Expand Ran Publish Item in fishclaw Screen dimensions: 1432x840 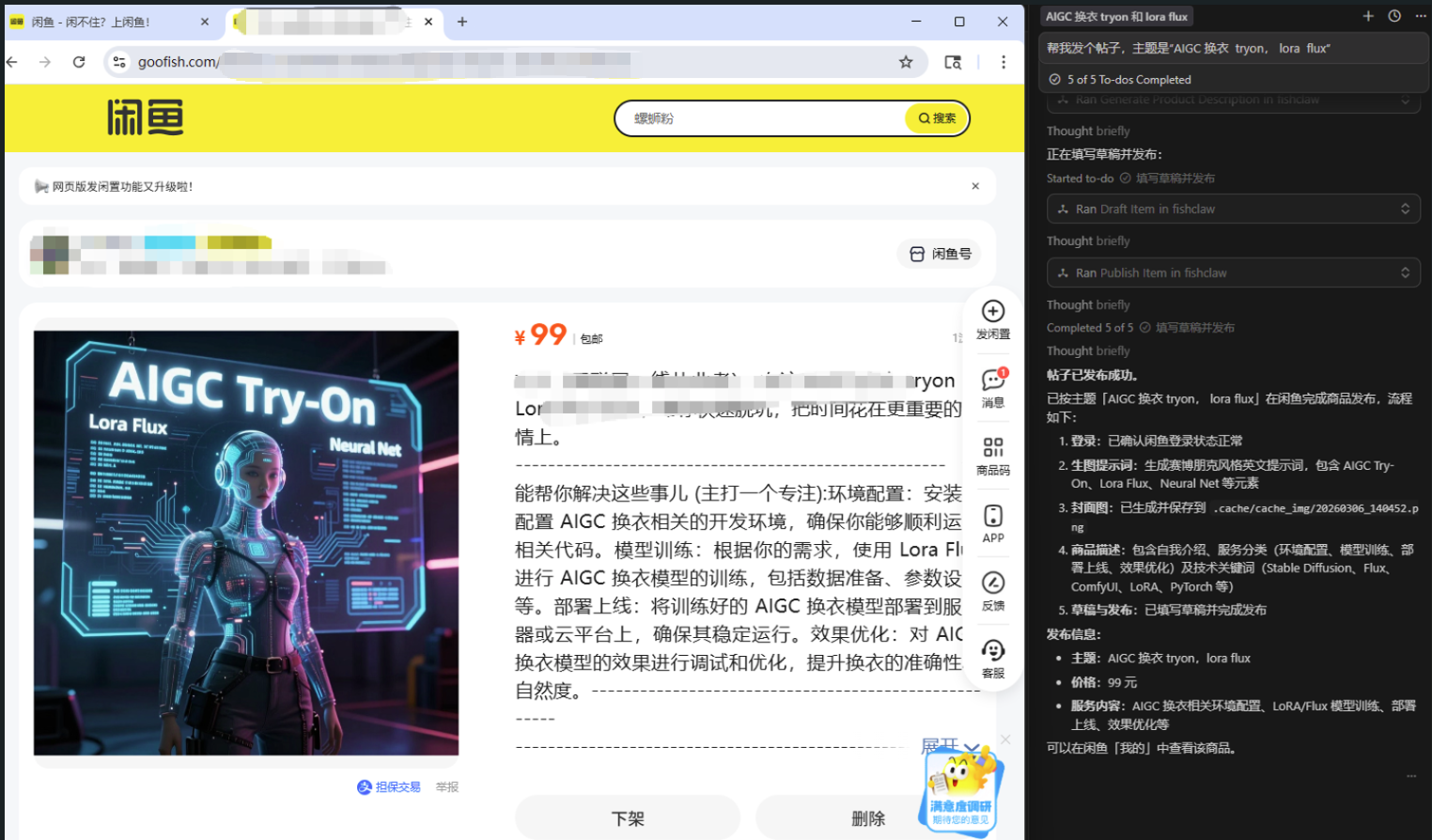1233,272
